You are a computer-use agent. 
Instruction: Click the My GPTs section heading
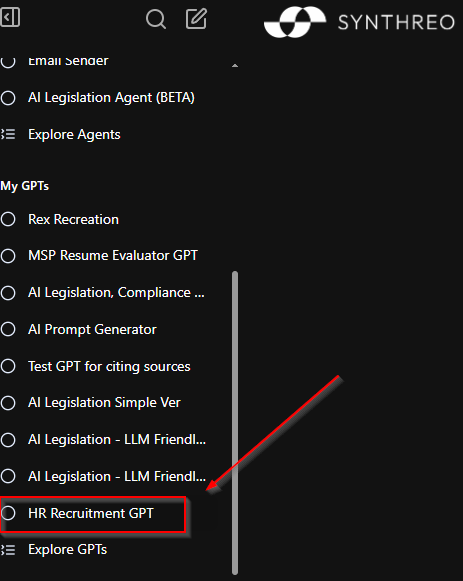(24, 186)
